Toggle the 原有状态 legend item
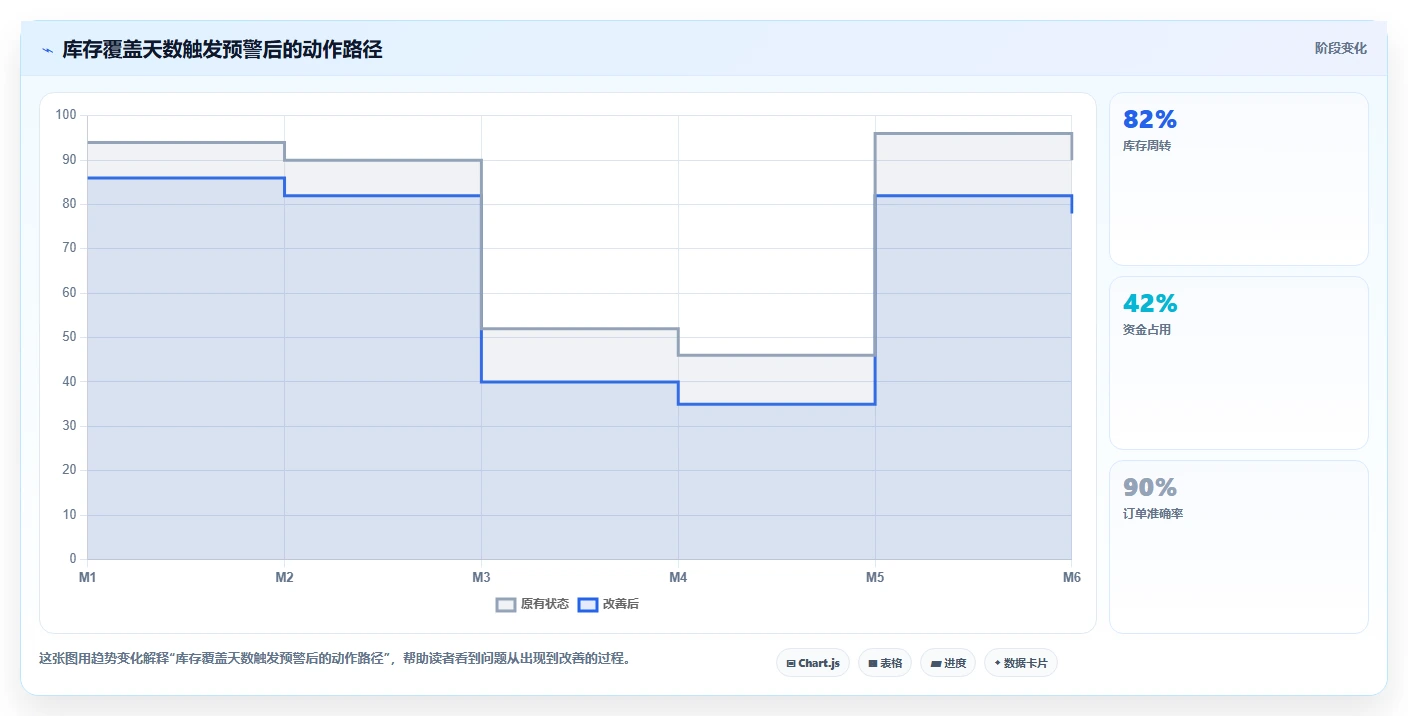 coord(533,604)
